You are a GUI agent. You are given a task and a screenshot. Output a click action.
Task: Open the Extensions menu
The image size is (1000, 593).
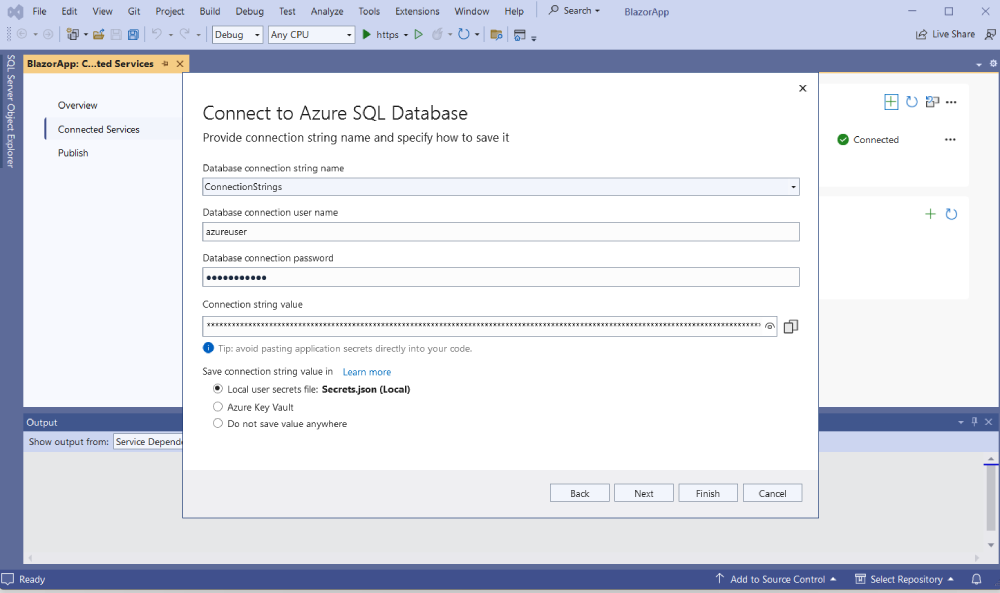point(417,11)
